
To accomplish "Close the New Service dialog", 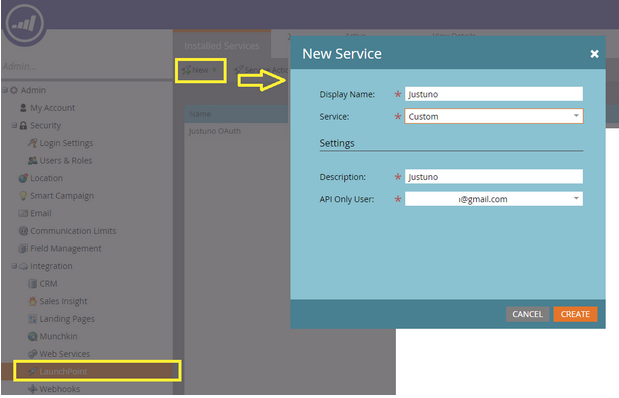I will coord(594,54).
